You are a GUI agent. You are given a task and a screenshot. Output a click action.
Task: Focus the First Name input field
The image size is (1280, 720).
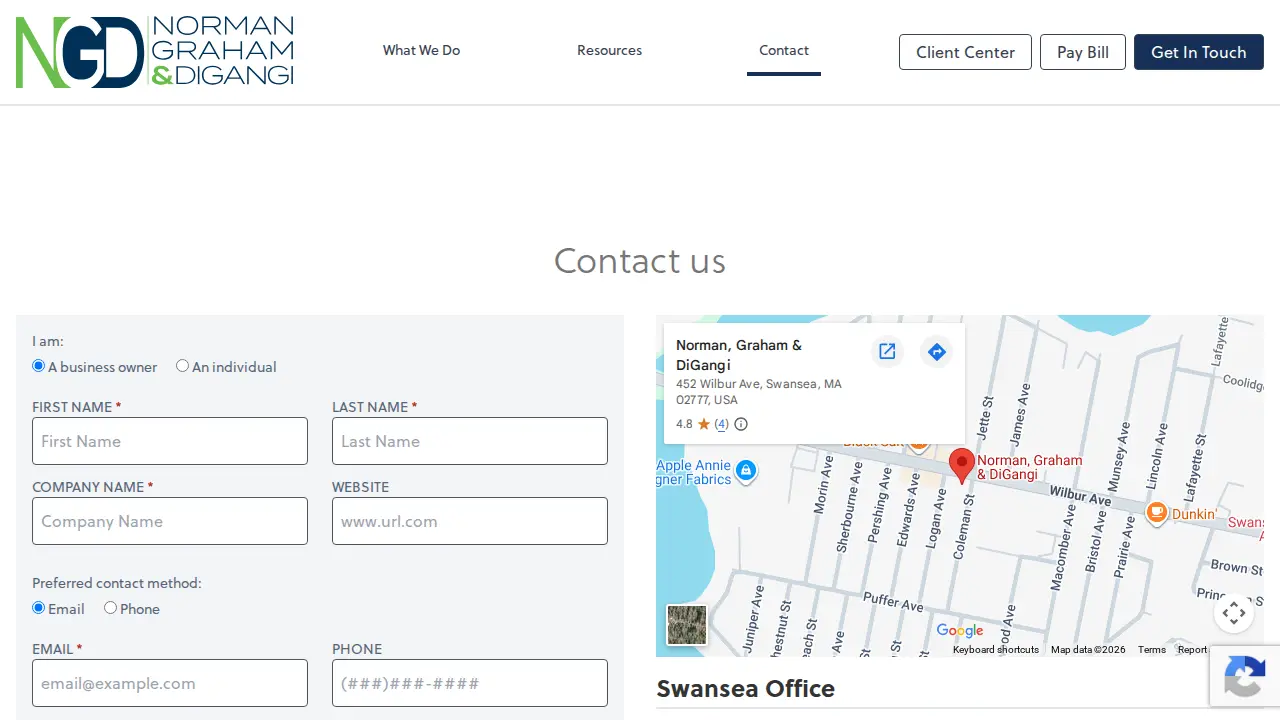[x=170, y=441]
